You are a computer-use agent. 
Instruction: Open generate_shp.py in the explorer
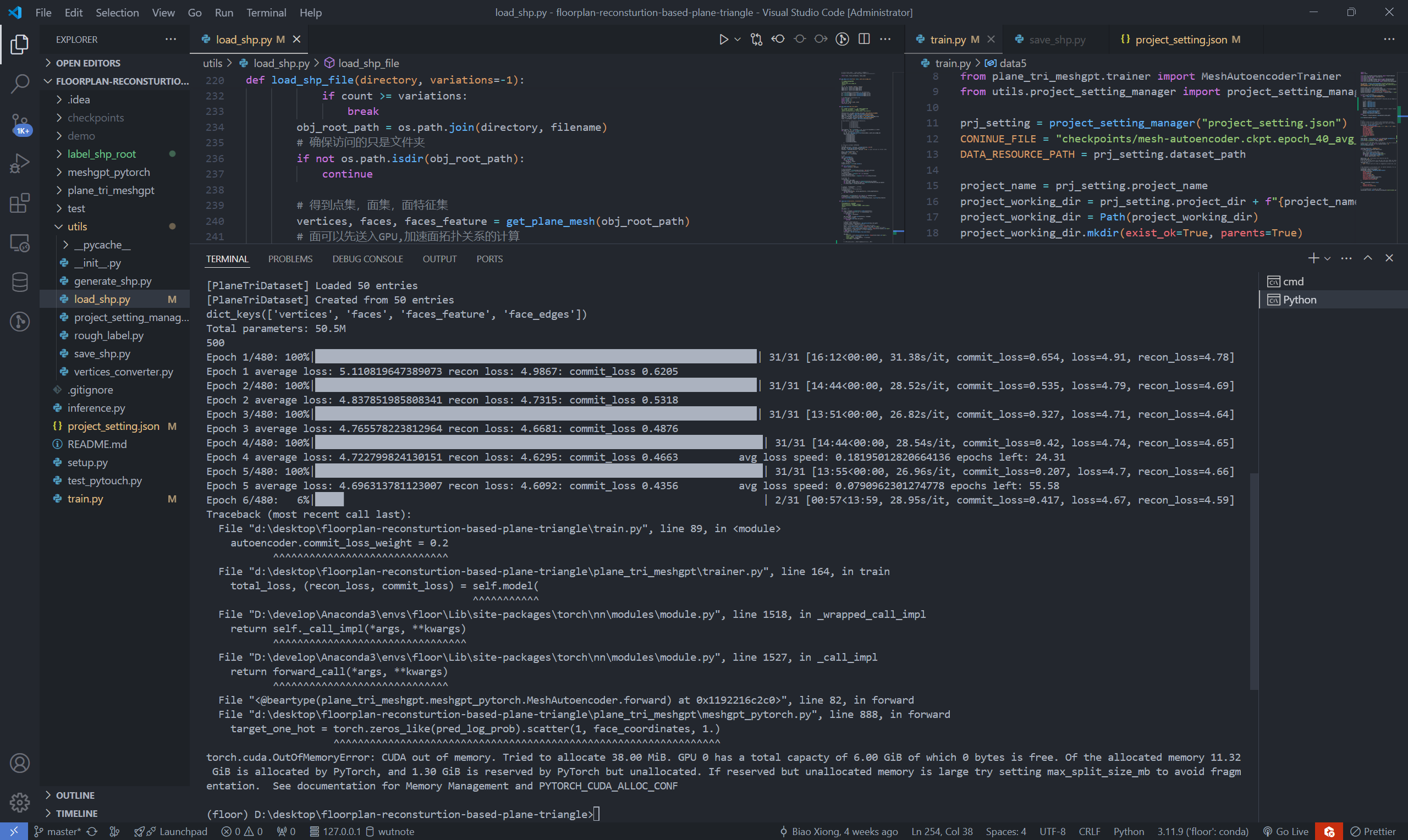click(x=114, y=281)
